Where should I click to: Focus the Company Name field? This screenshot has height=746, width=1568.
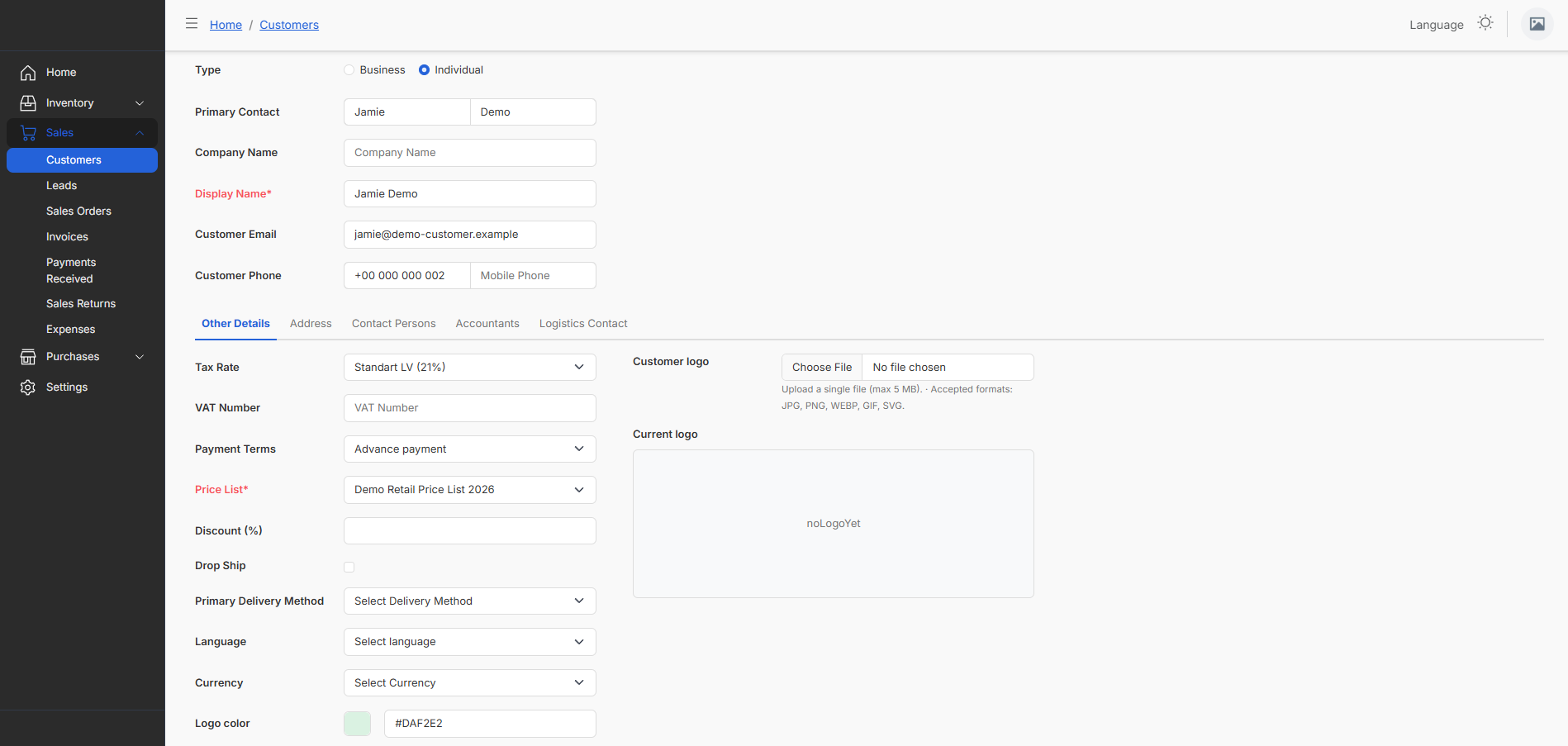(x=470, y=153)
